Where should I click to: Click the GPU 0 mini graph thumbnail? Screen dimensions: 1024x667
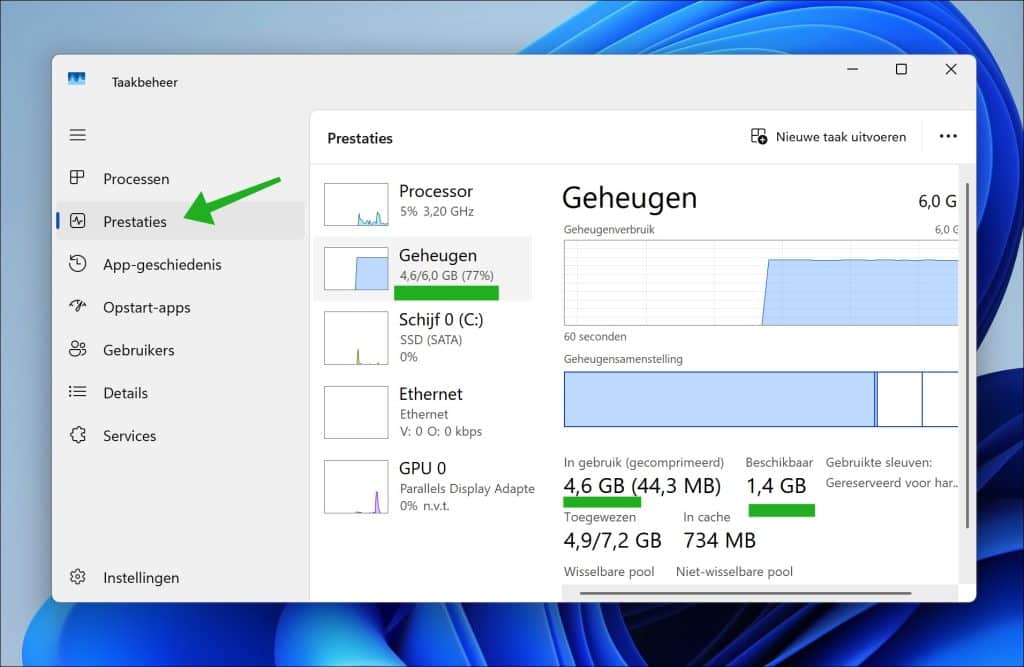pyautogui.click(x=356, y=487)
